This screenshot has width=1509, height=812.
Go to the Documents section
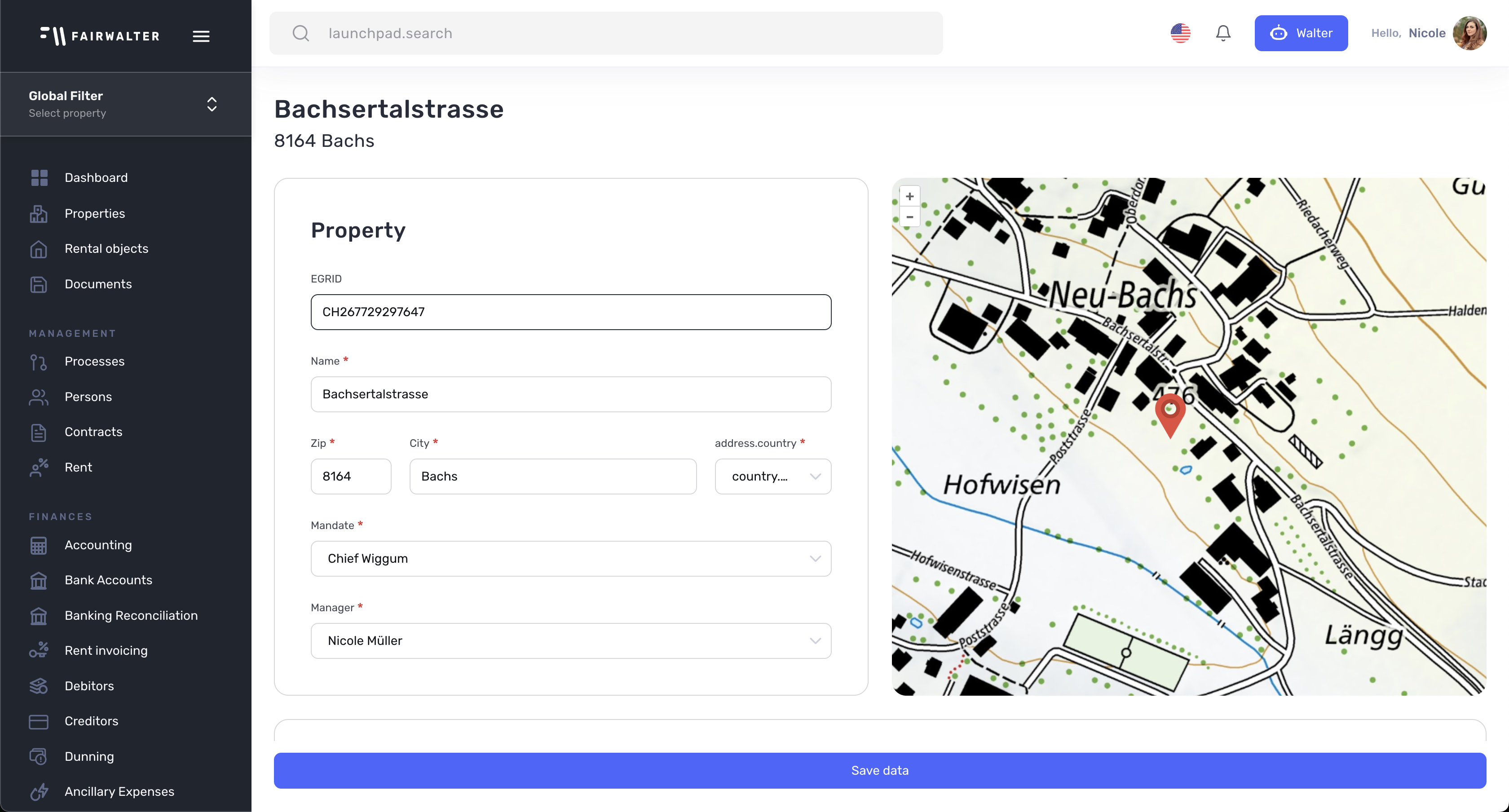coord(98,284)
